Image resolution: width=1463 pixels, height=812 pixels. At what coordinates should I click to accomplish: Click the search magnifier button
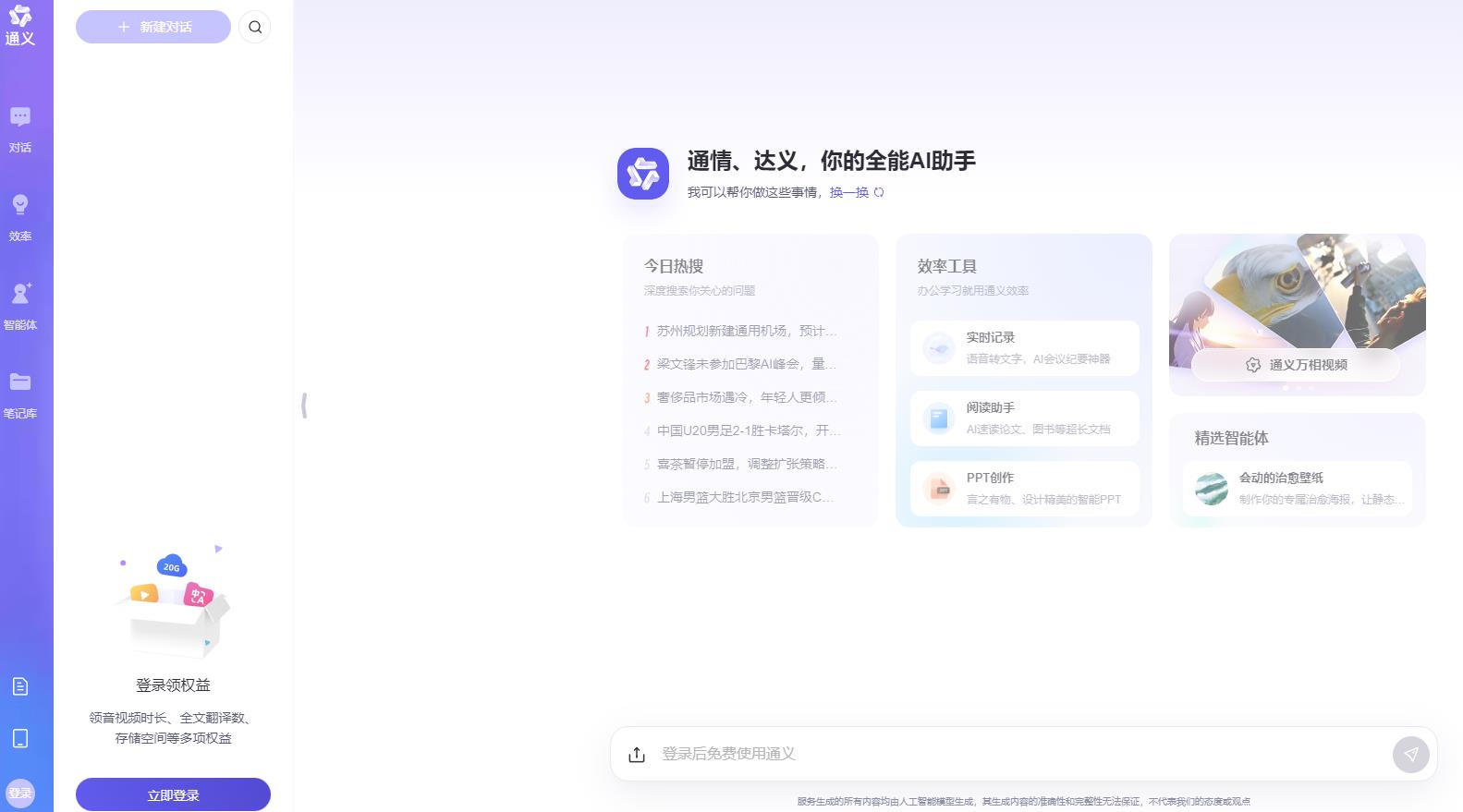pyautogui.click(x=255, y=27)
